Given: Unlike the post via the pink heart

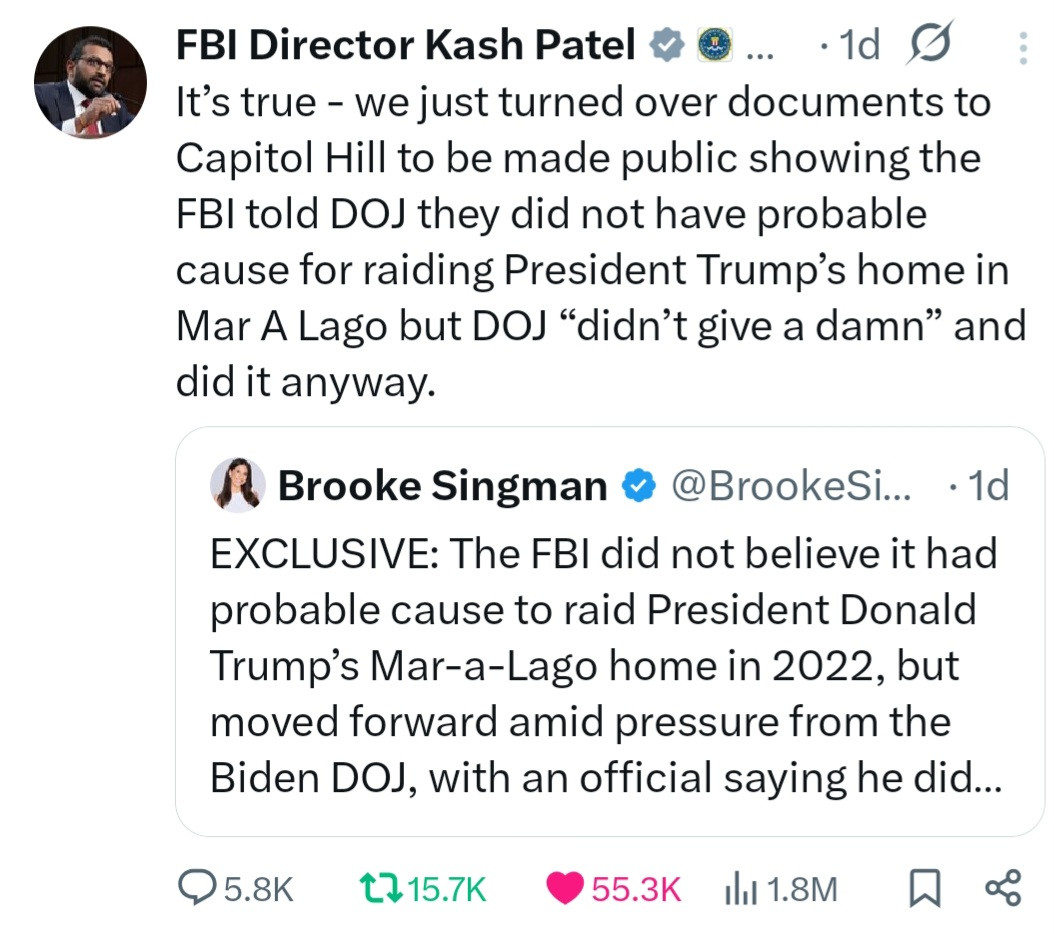Looking at the screenshot, I should 566,887.
